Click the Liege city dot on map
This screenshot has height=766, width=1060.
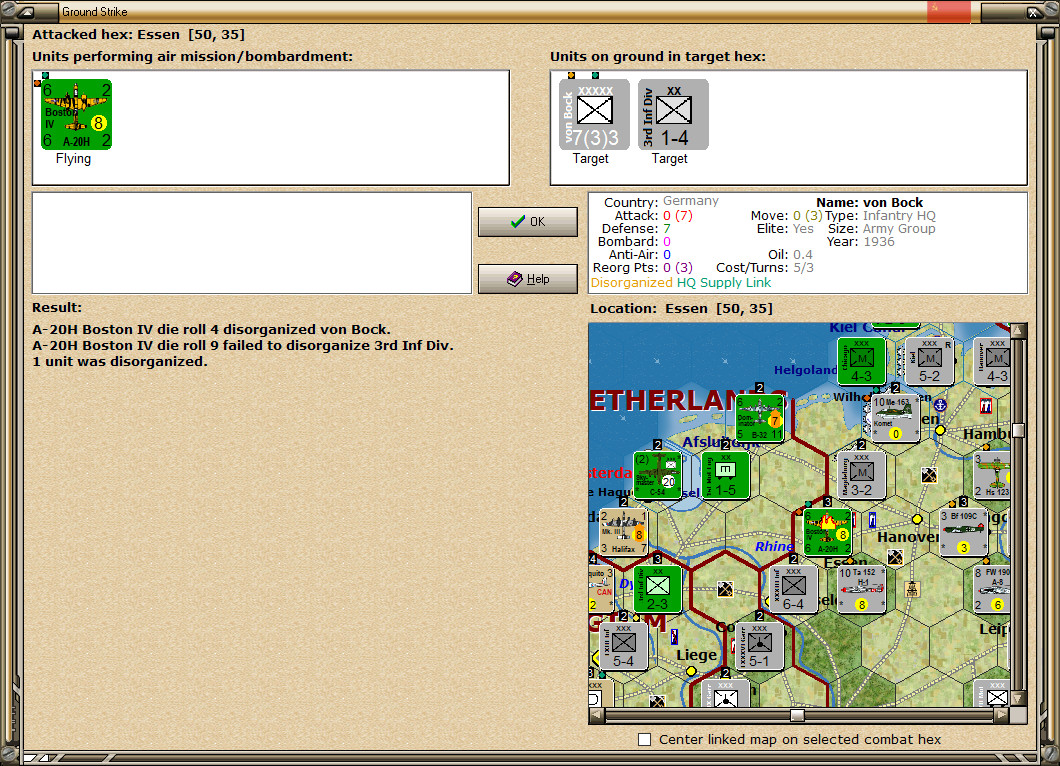point(691,671)
